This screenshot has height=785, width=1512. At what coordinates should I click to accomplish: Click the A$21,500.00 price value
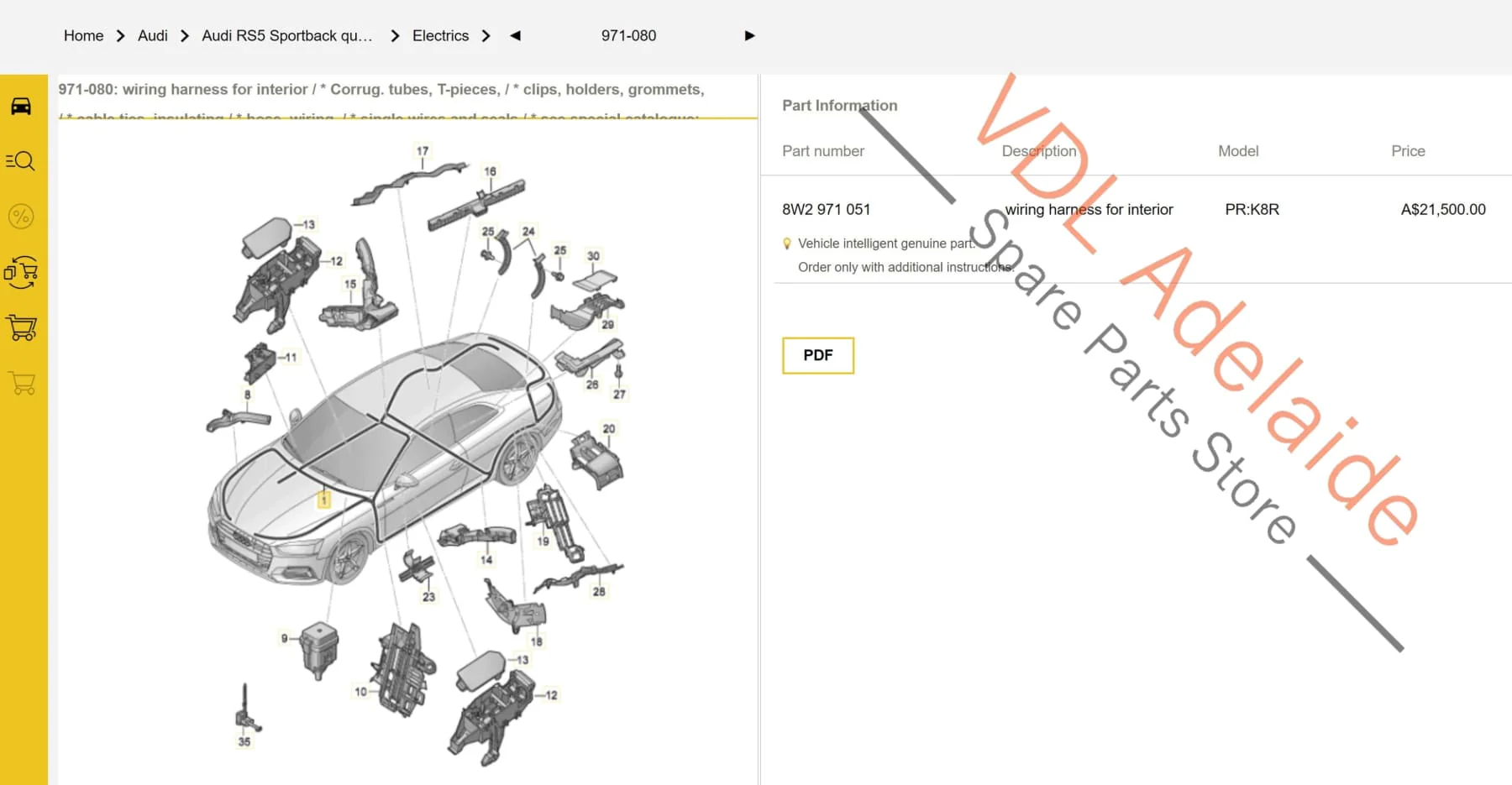pyautogui.click(x=1443, y=209)
